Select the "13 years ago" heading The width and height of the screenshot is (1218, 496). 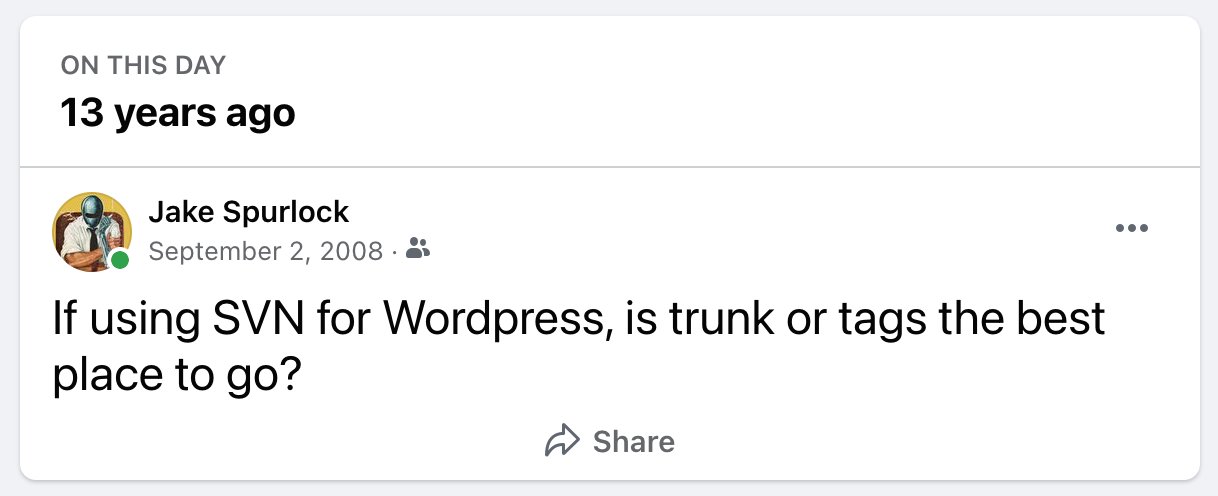(178, 113)
